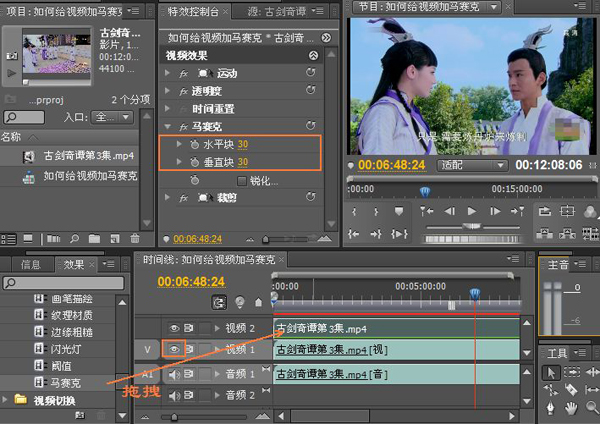Reset the 透明度 (Opacity) effect

311,90
